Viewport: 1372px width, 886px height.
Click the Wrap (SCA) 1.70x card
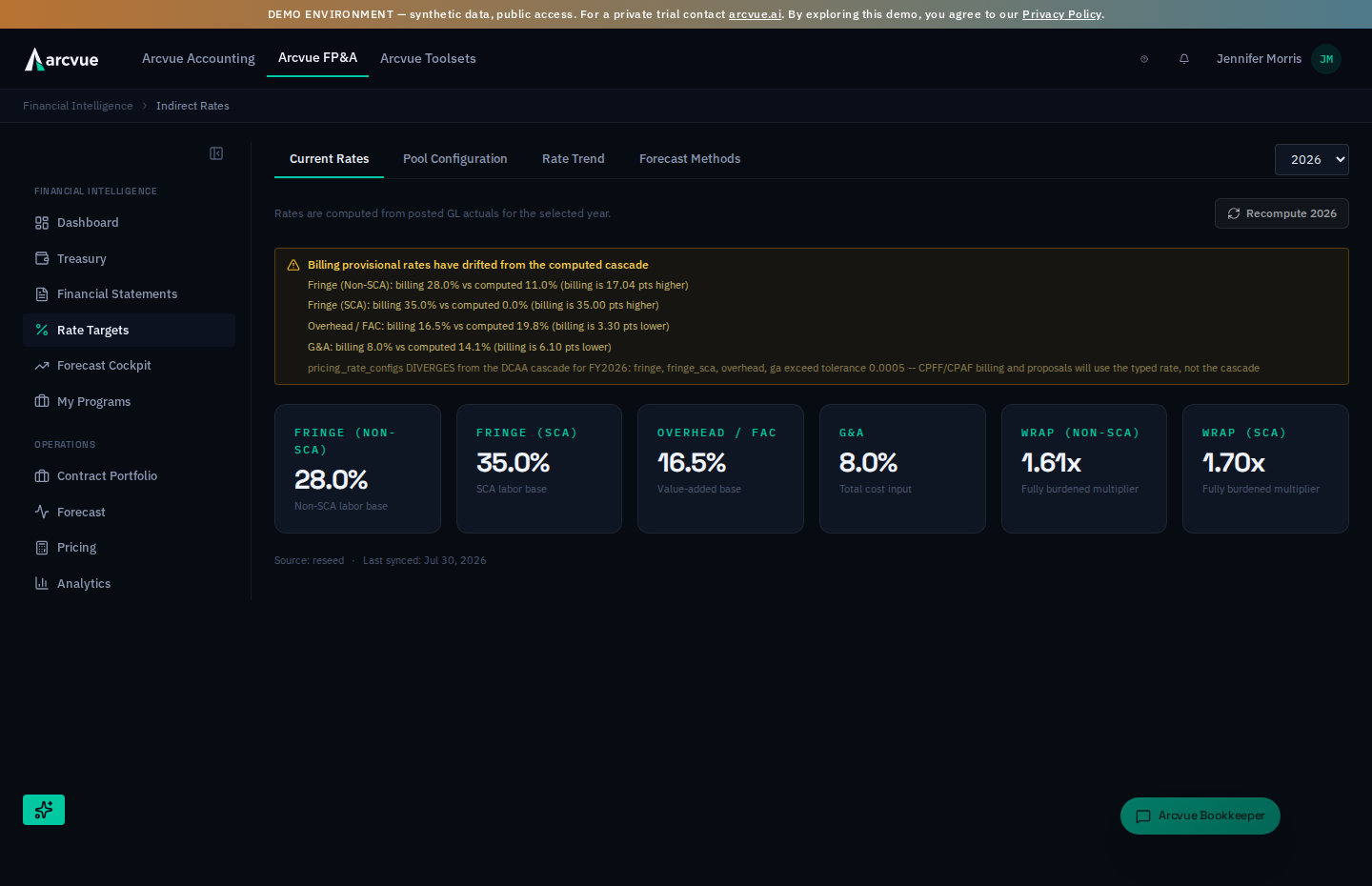click(1265, 469)
